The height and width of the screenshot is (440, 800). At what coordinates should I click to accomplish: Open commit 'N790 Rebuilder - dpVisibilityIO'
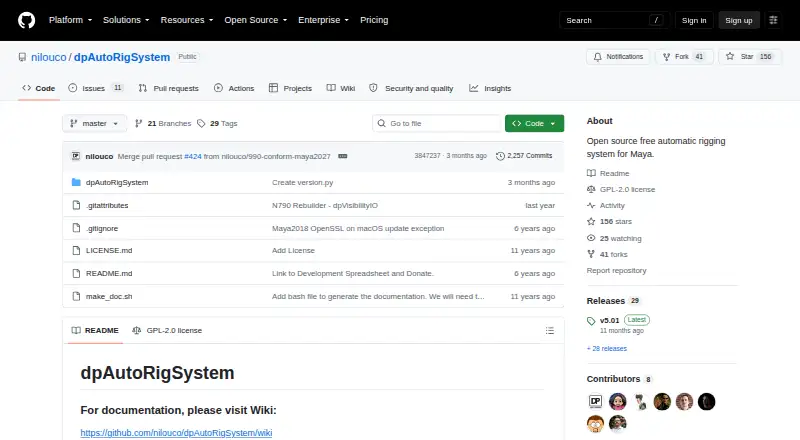pos(325,205)
